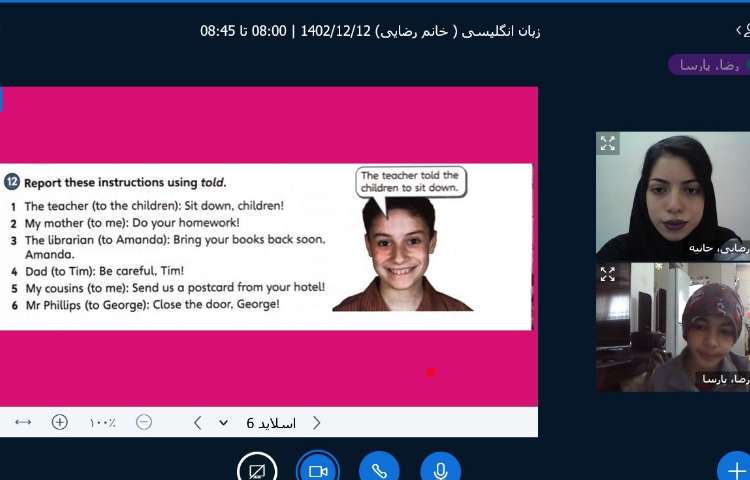Click slide arrow right of 'اسلاید 6' label
This screenshot has height=480, width=750.
point(317,423)
